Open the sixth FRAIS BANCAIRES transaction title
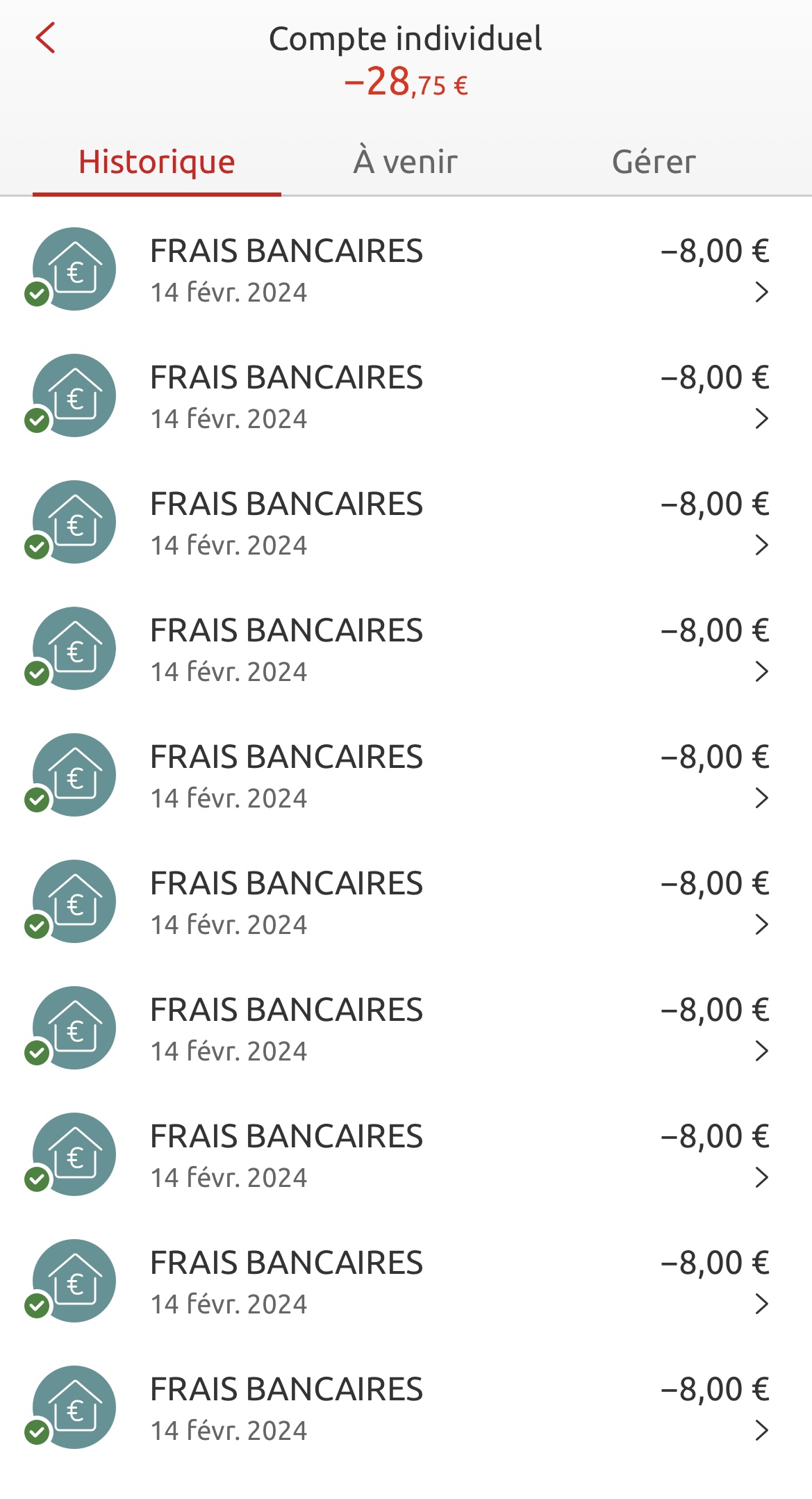Screen dimensions: 812x1499 click(286, 884)
